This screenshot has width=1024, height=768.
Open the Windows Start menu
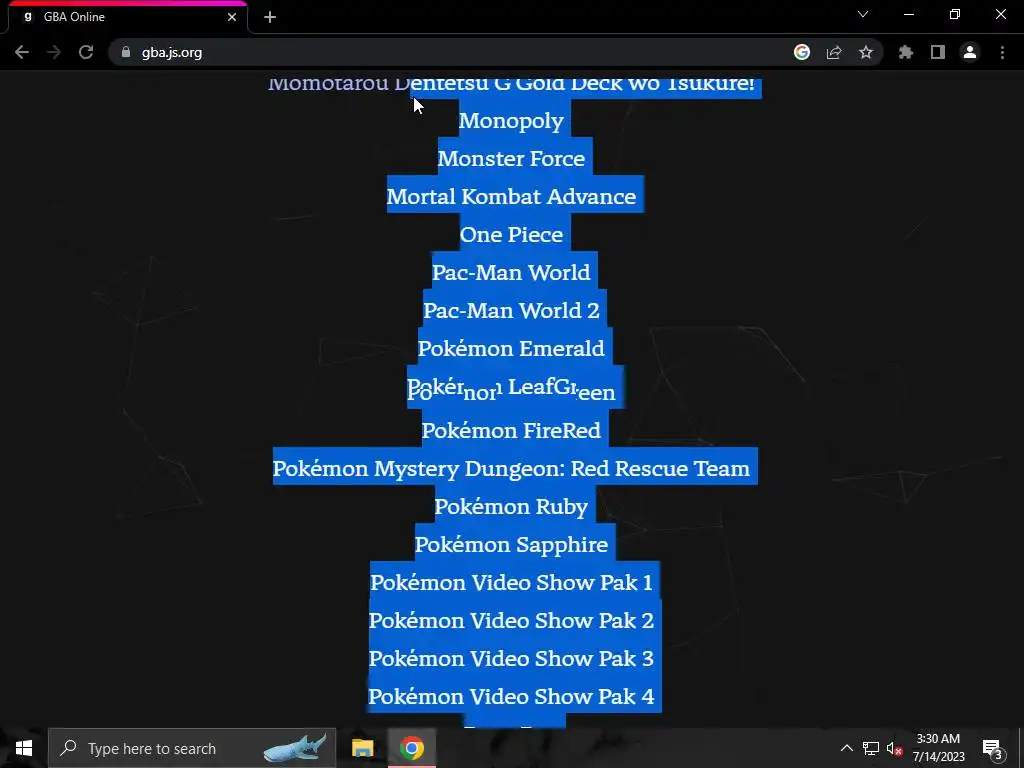coord(24,748)
